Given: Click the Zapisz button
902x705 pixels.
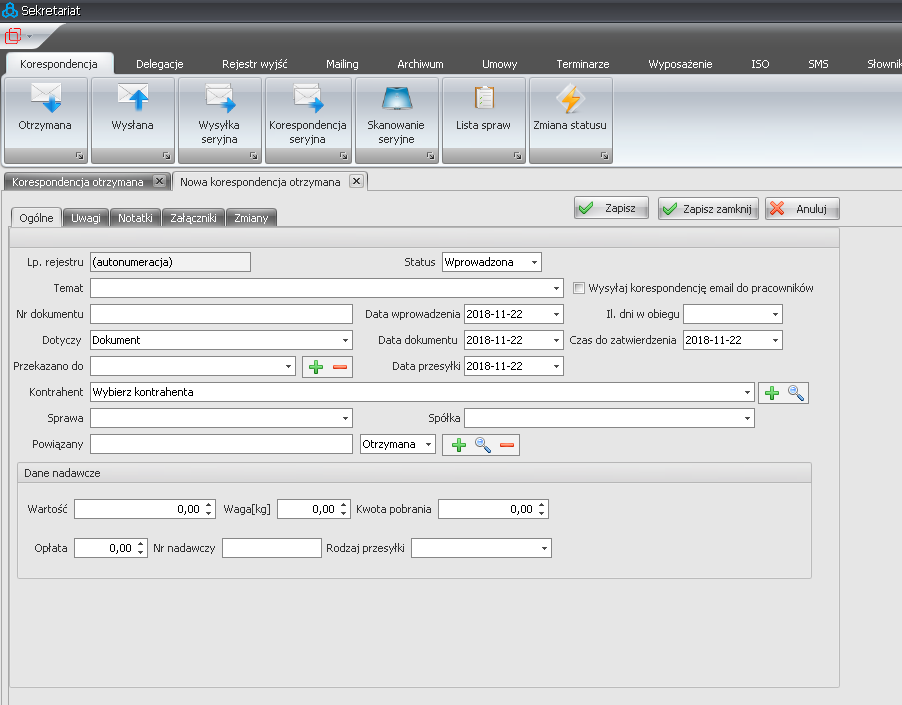Looking at the screenshot, I should [611, 208].
